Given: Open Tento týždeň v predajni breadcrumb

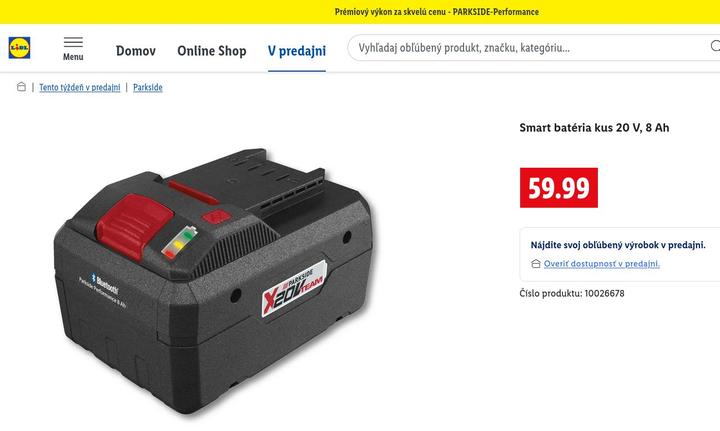Looking at the screenshot, I should [x=80, y=87].
